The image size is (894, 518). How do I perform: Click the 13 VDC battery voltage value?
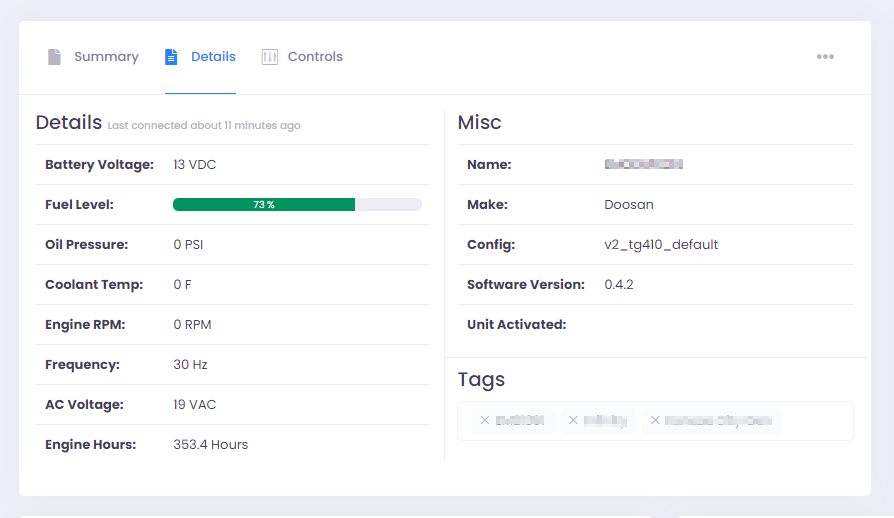[194, 164]
